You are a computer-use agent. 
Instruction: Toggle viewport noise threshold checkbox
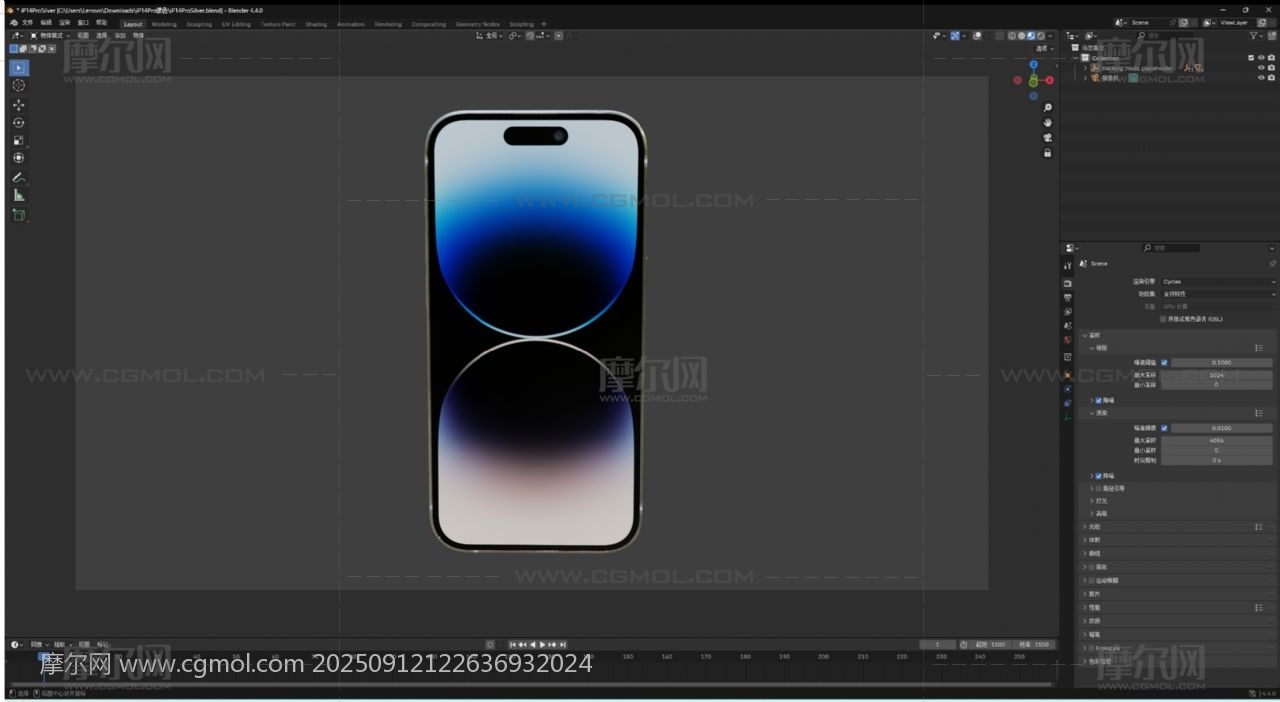point(1164,362)
